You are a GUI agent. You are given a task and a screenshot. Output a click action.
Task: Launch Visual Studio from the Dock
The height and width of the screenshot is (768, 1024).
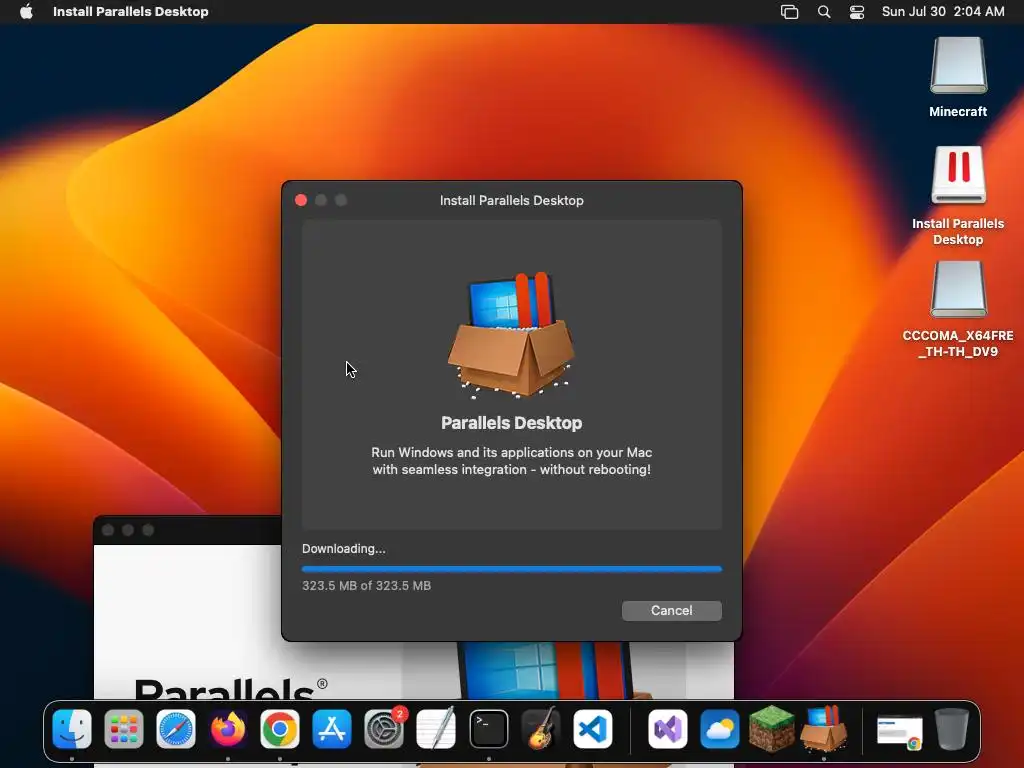pos(667,729)
